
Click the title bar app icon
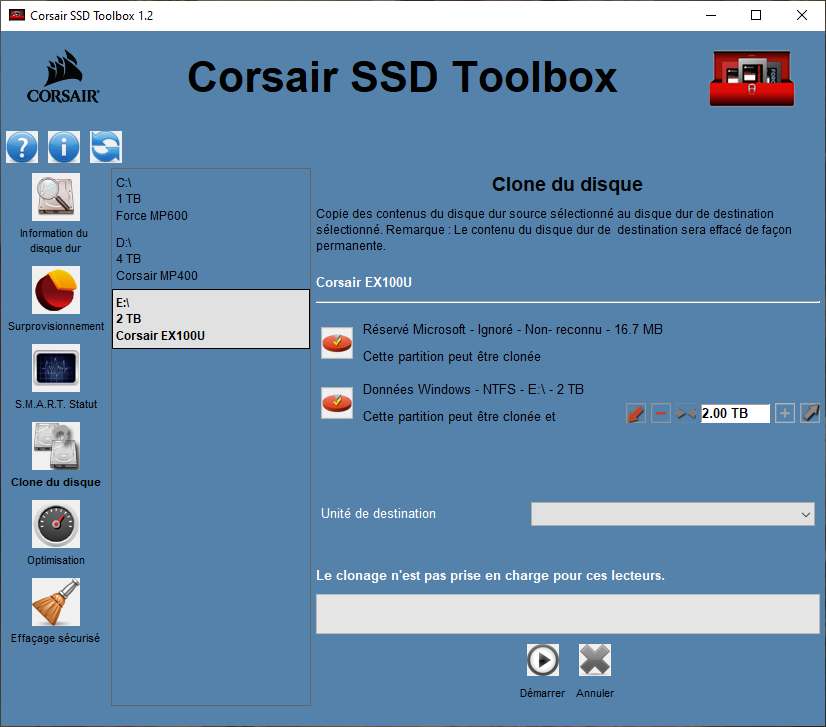[17, 15]
